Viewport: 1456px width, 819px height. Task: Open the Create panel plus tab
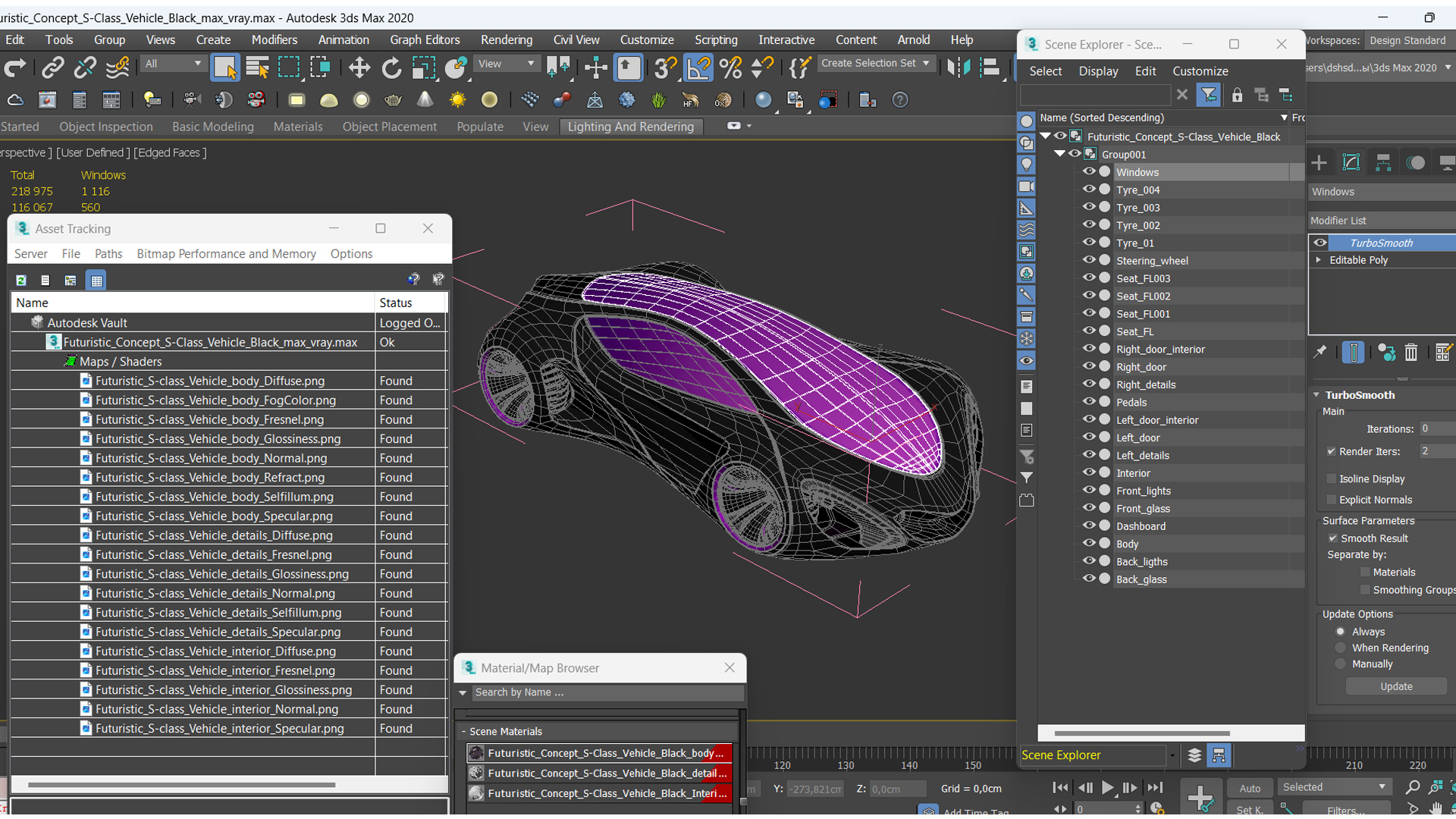1319,162
